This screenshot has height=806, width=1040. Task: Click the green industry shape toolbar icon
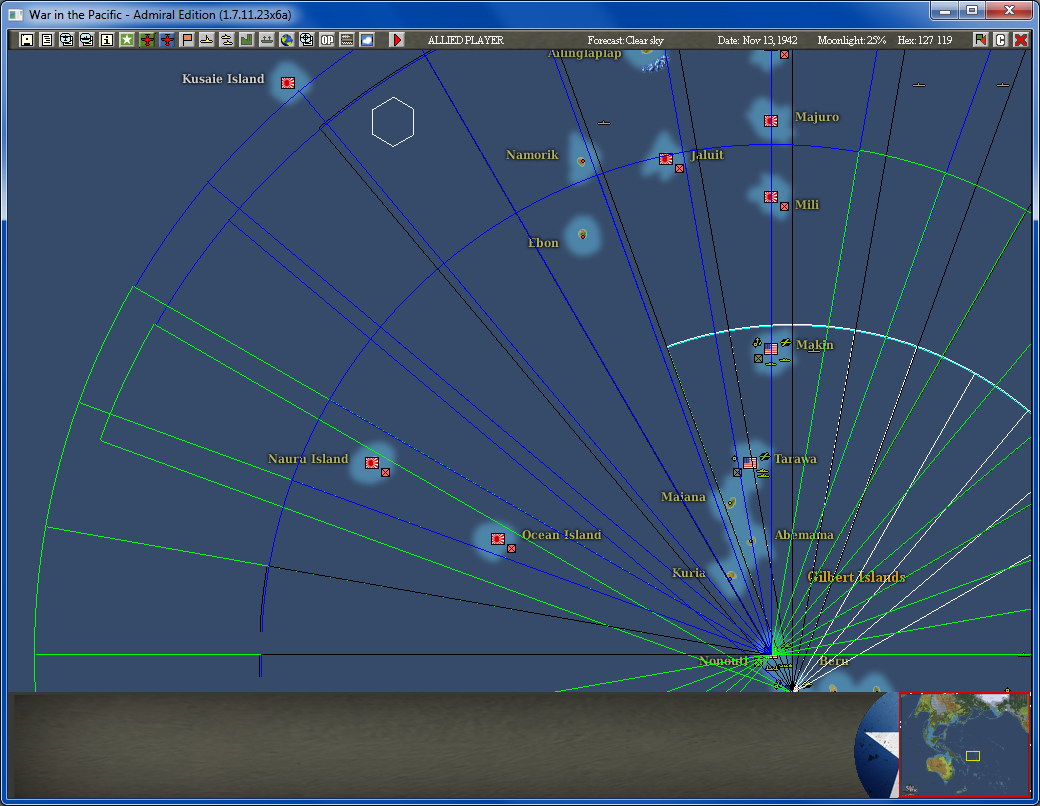point(247,40)
